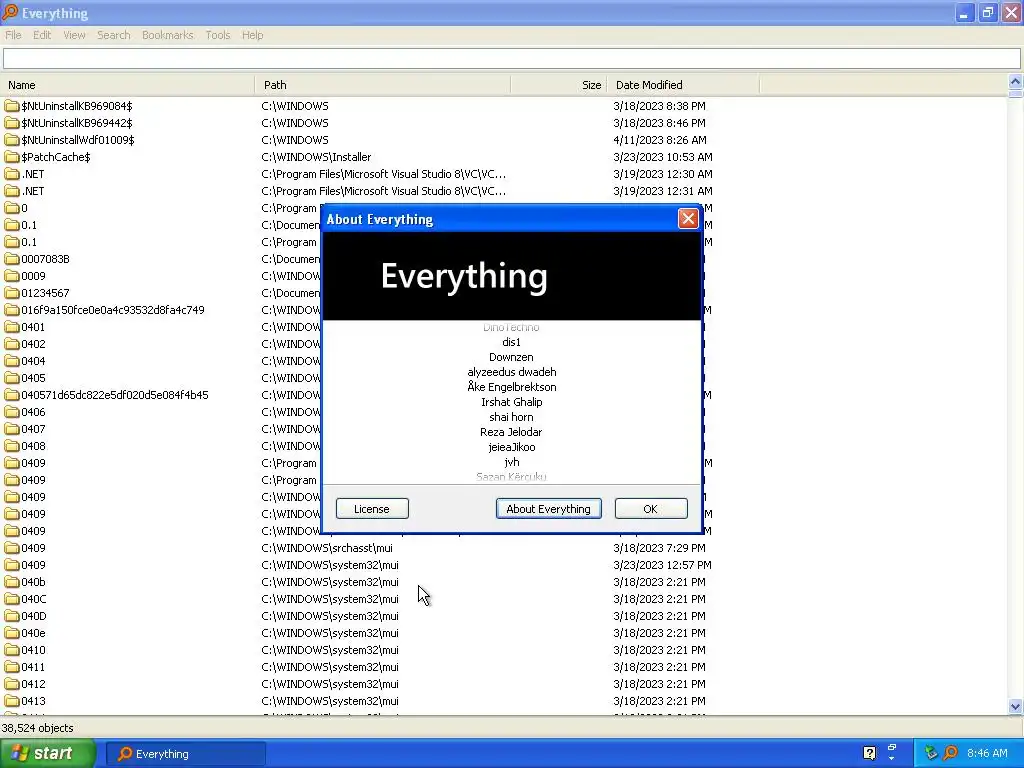Click the folder icon for 0410

click(x=12, y=649)
